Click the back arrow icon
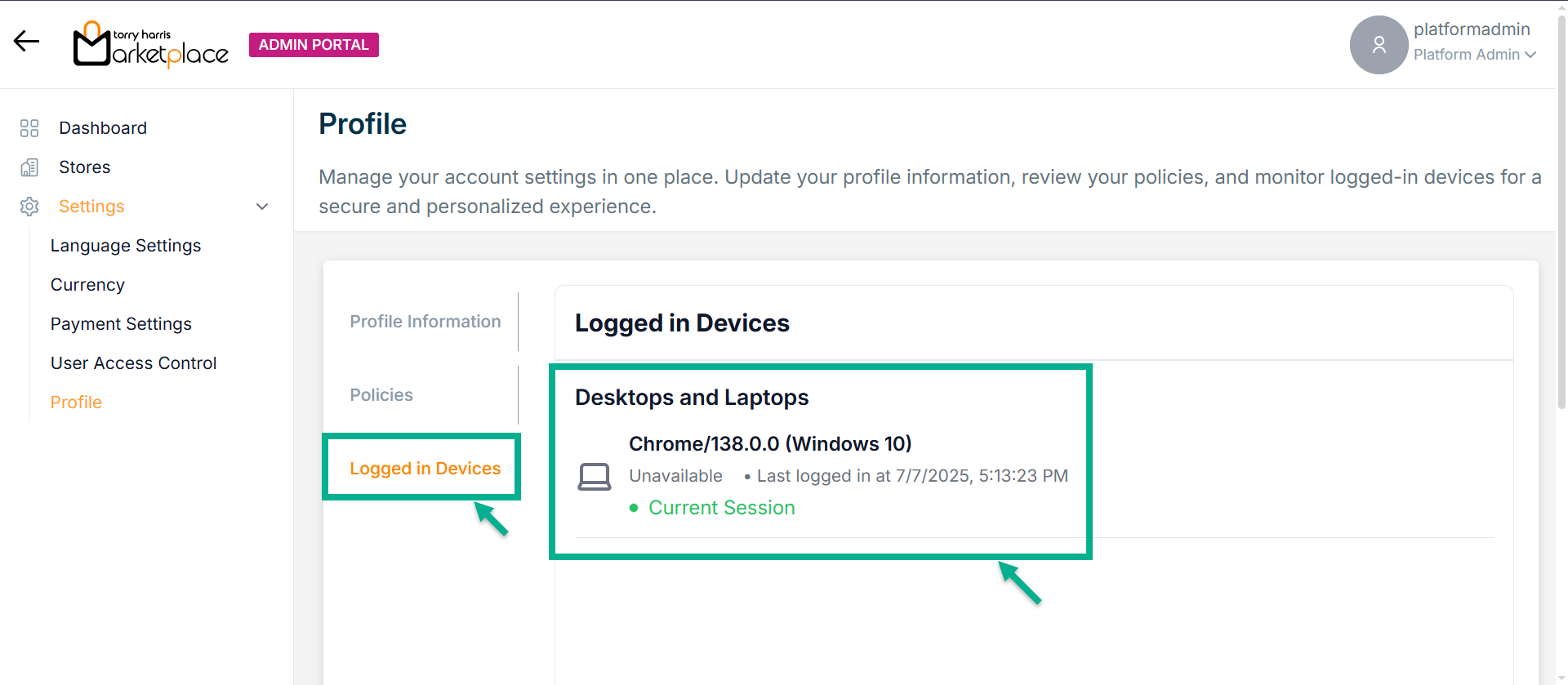This screenshot has width=1568, height=685. point(26,41)
